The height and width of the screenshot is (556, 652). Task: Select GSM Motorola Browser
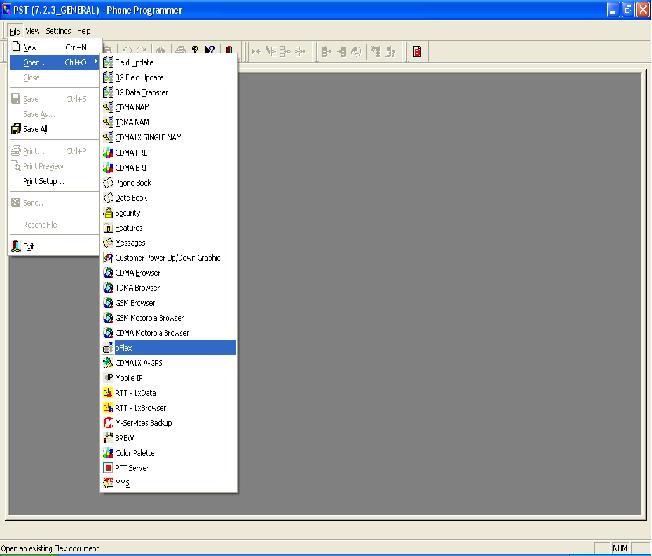tap(169, 318)
